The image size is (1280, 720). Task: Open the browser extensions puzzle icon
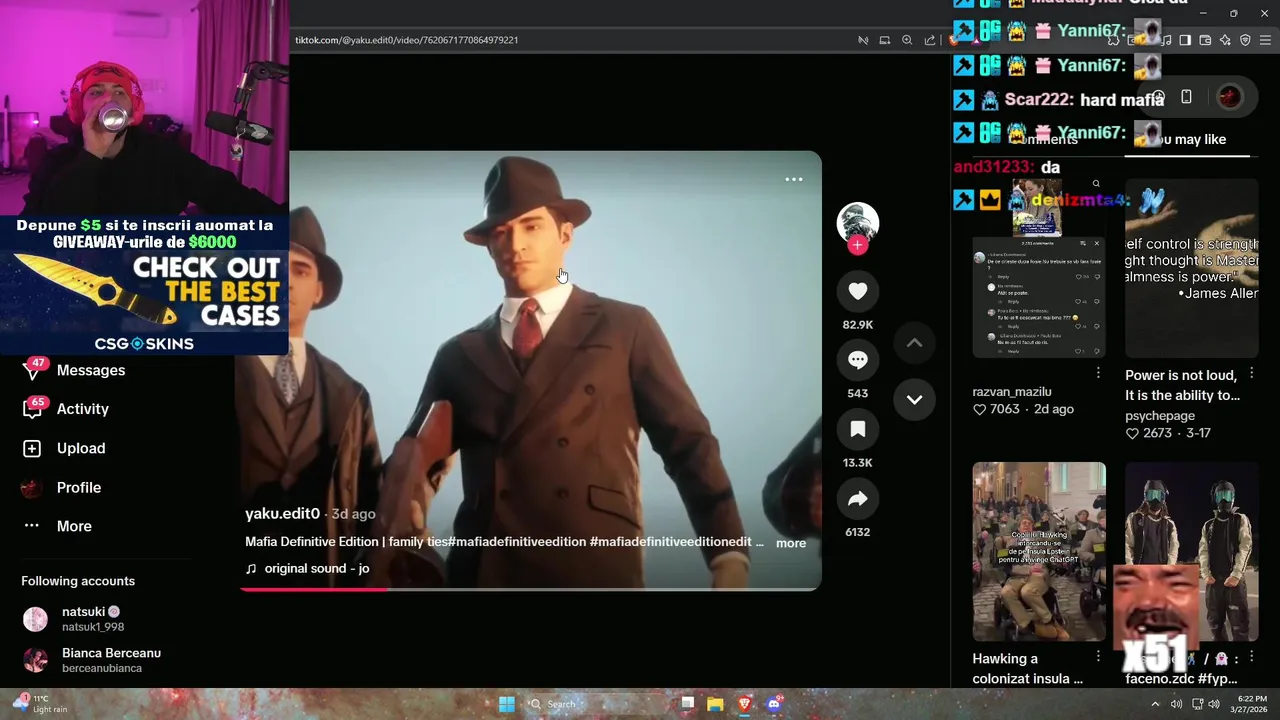1113,40
